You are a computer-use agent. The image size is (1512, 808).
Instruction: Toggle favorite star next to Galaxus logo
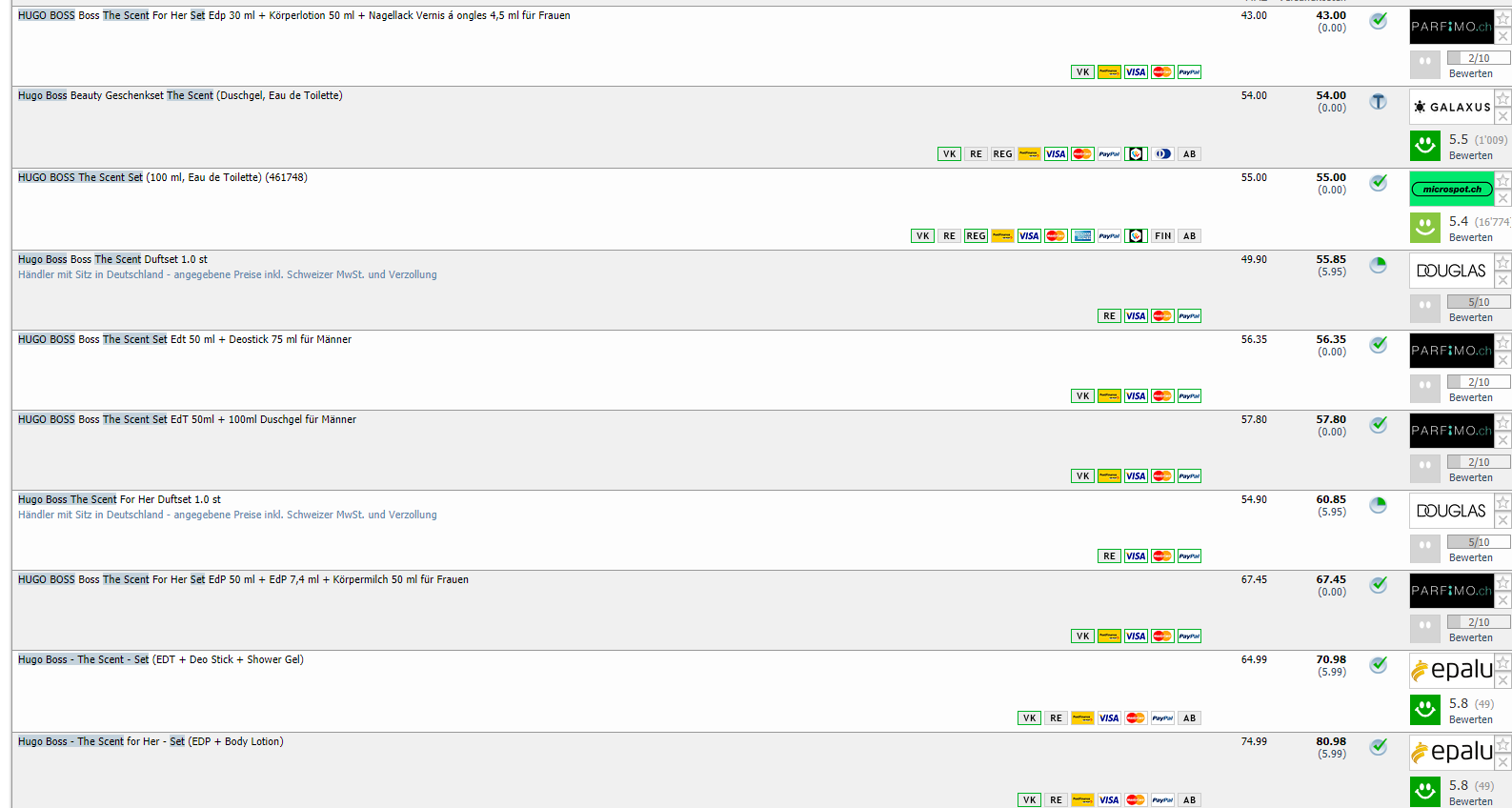click(1502, 98)
